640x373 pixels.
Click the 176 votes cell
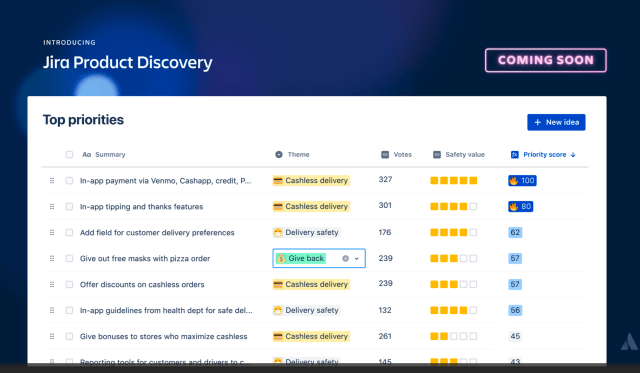[384, 232]
